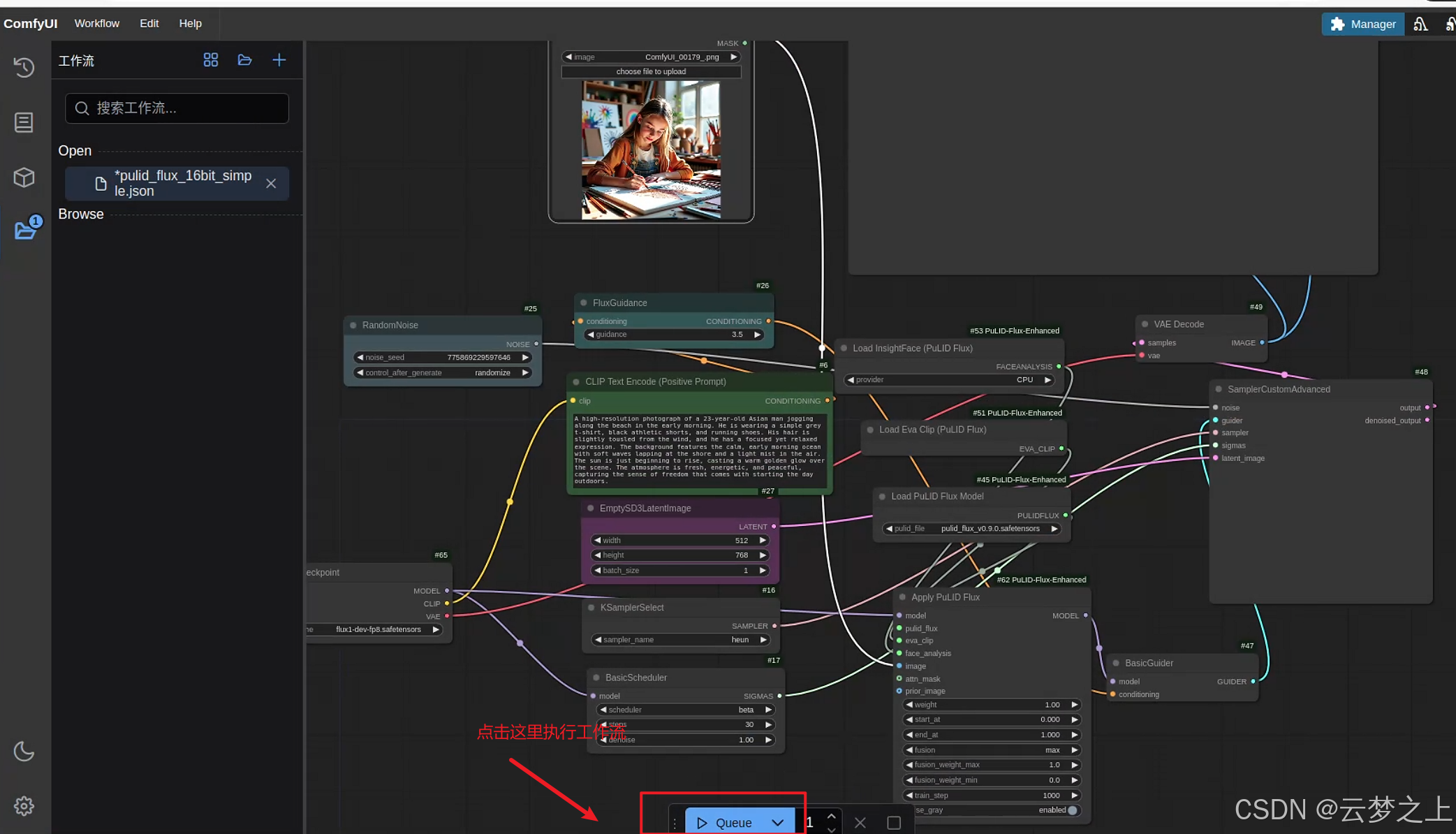Create a new workflow with plus icon

coord(279,60)
